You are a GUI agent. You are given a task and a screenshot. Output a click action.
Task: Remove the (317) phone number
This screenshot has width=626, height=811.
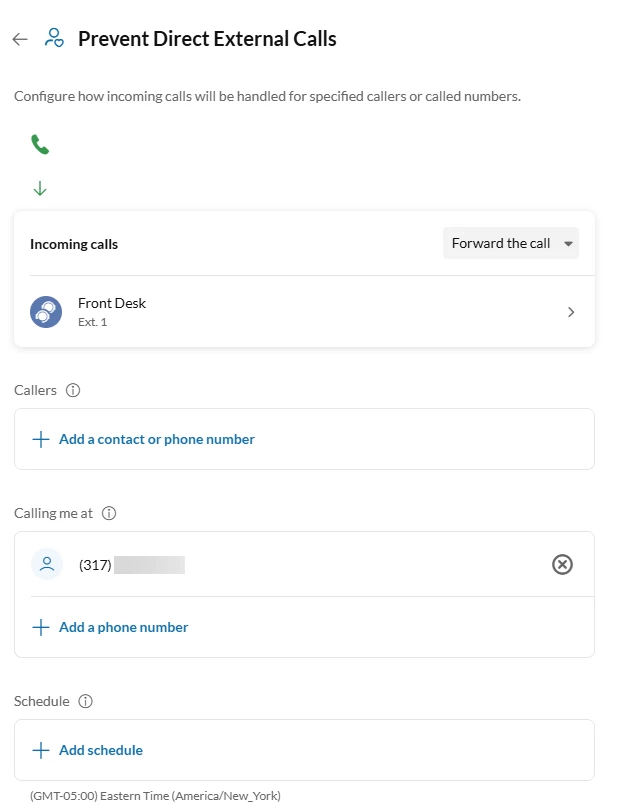pos(562,565)
